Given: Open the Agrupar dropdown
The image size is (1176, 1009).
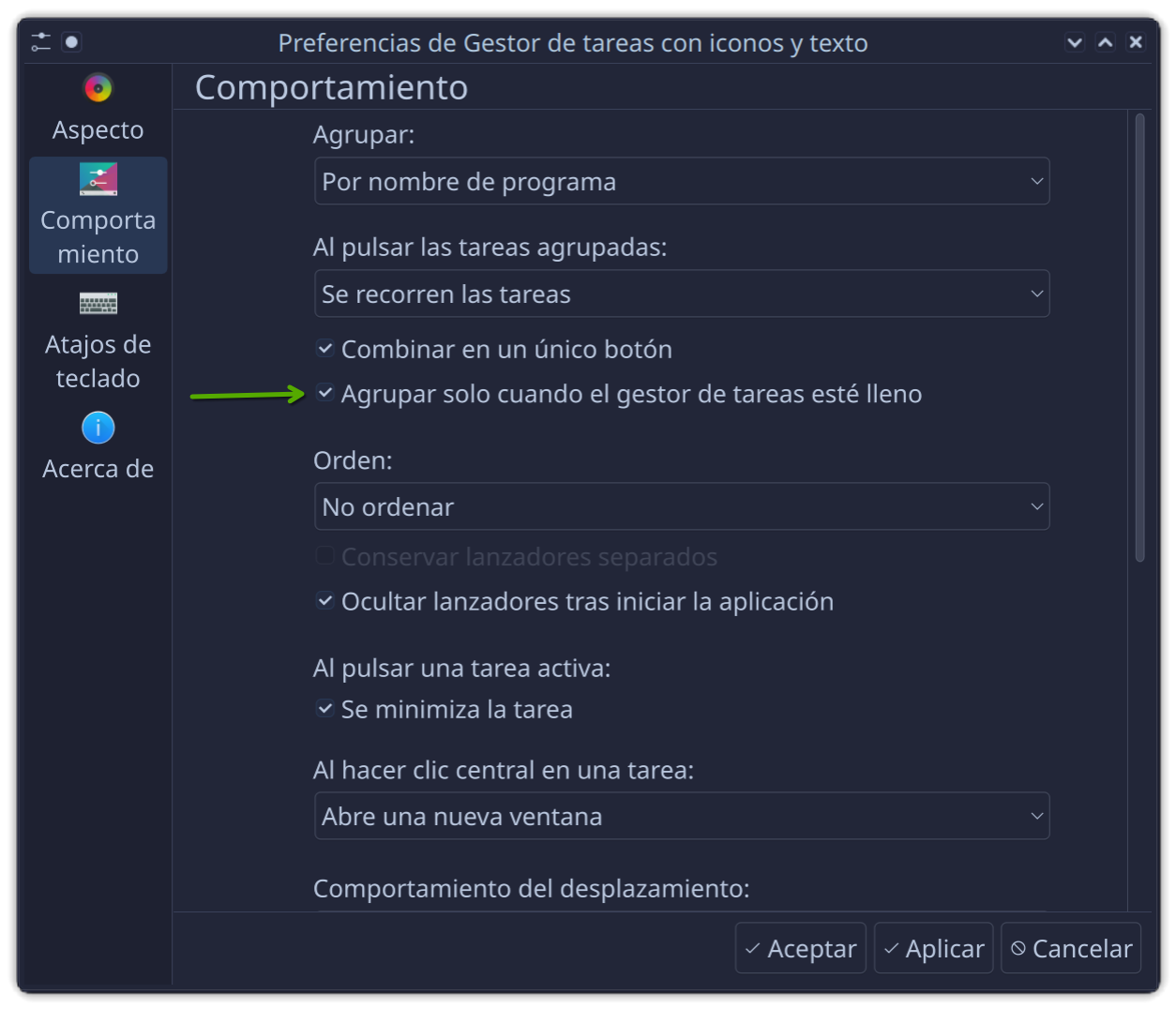Looking at the screenshot, I should tap(681, 182).
